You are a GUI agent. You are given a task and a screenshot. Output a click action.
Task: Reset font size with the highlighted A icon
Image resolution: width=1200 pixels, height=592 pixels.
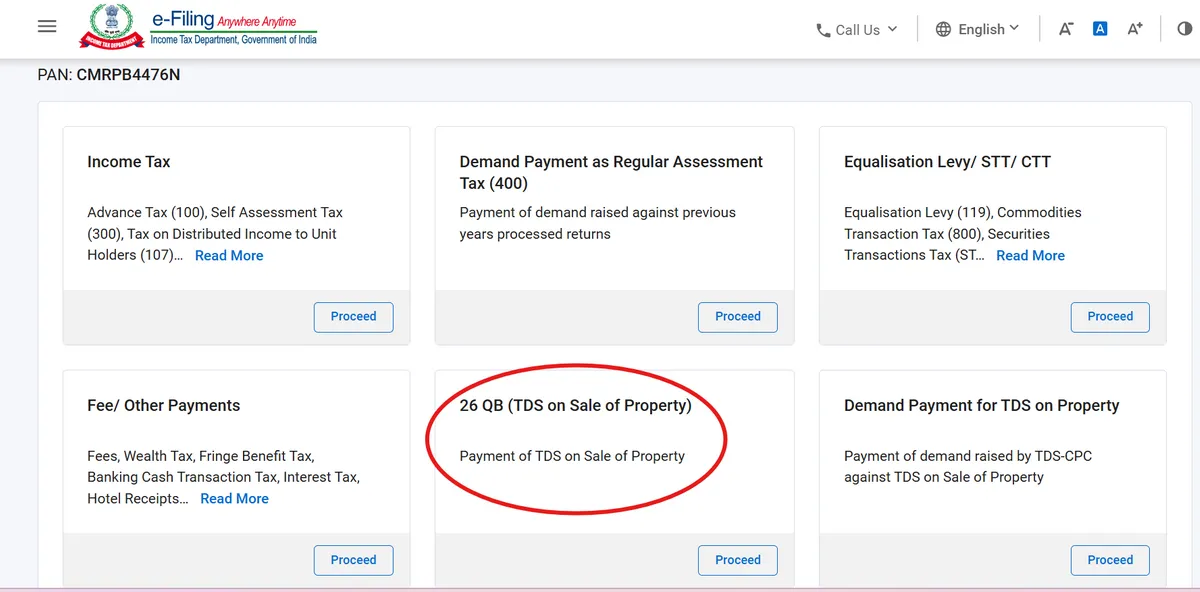[1100, 28]
